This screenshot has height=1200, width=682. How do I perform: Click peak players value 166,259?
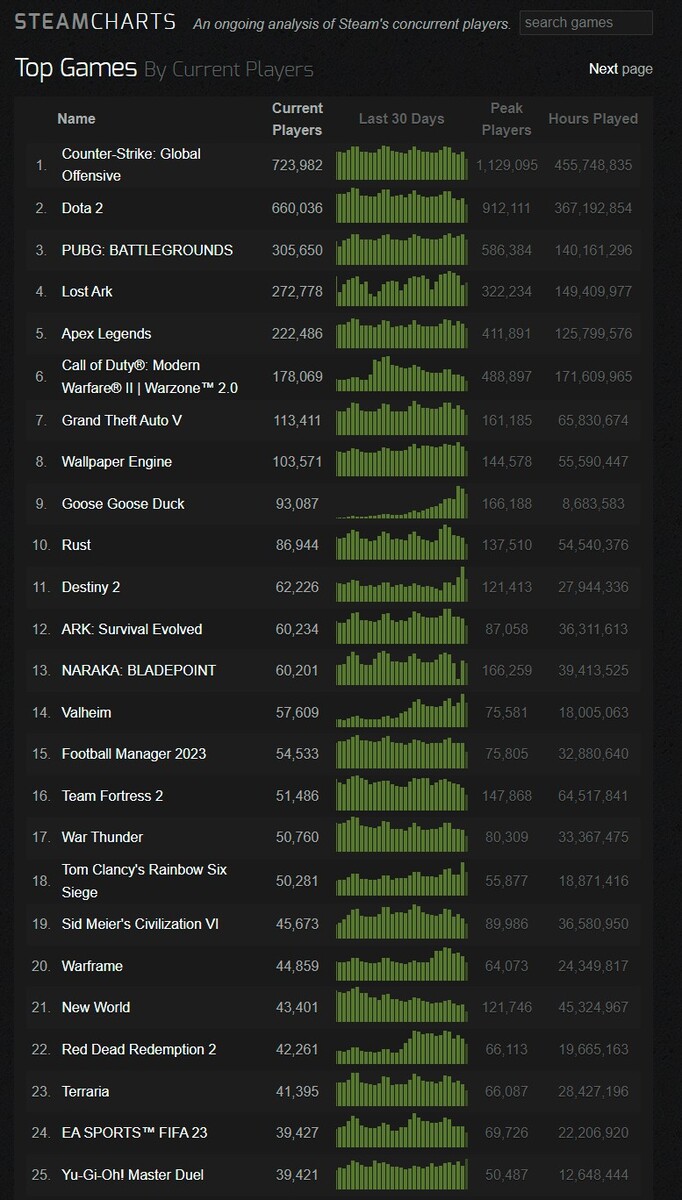(507, 670)
